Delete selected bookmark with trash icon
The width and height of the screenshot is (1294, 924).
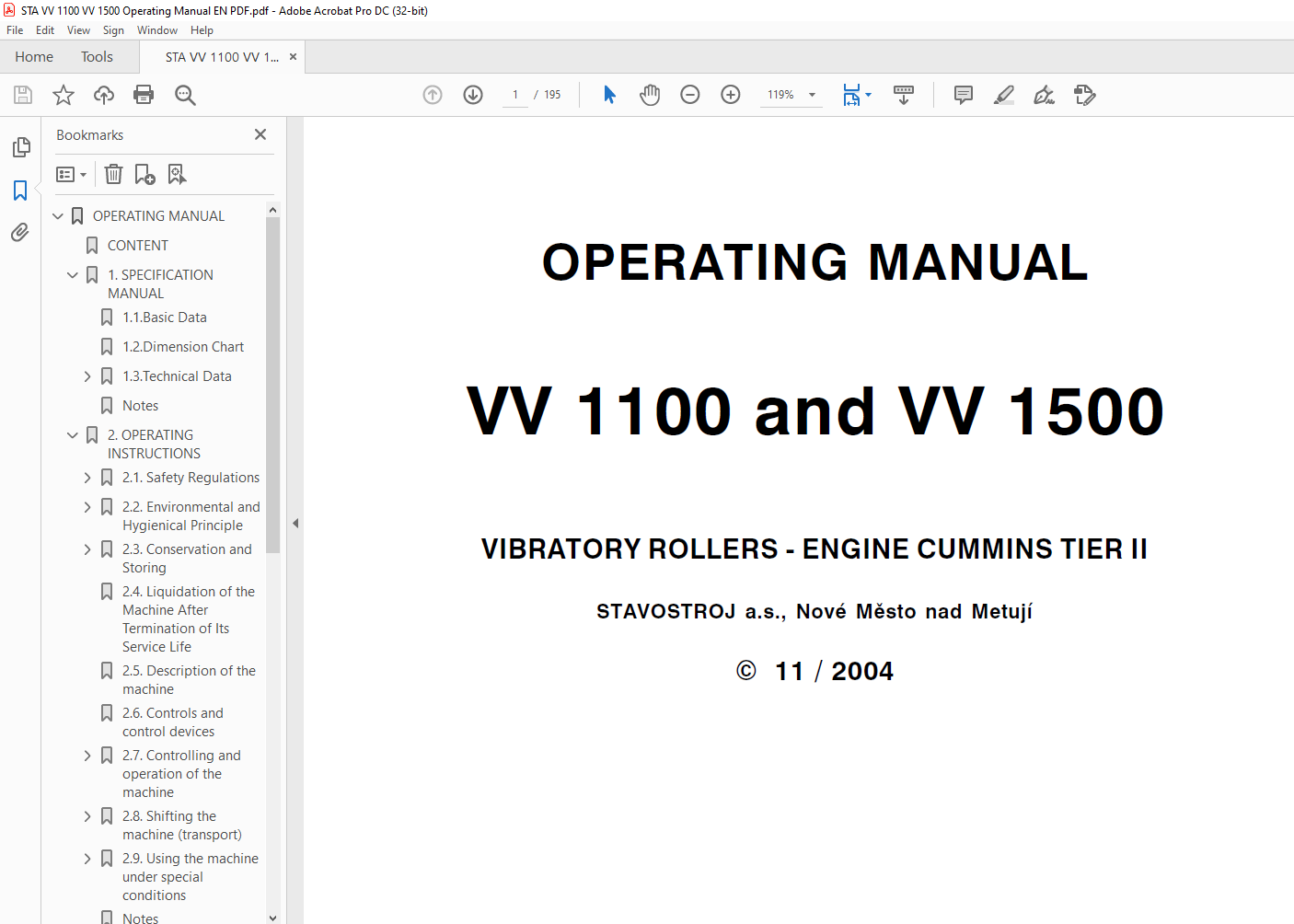113,174
